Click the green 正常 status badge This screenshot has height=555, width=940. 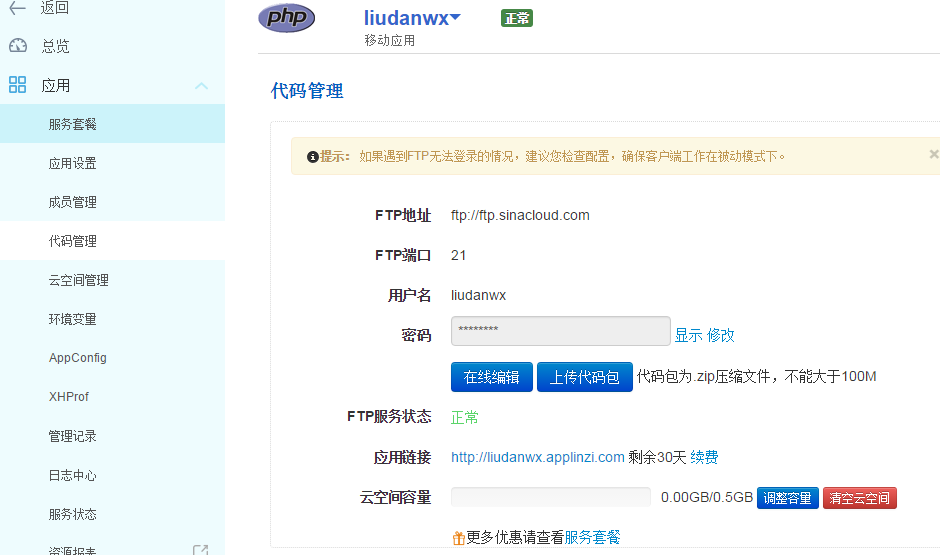[x=517, y=19]
